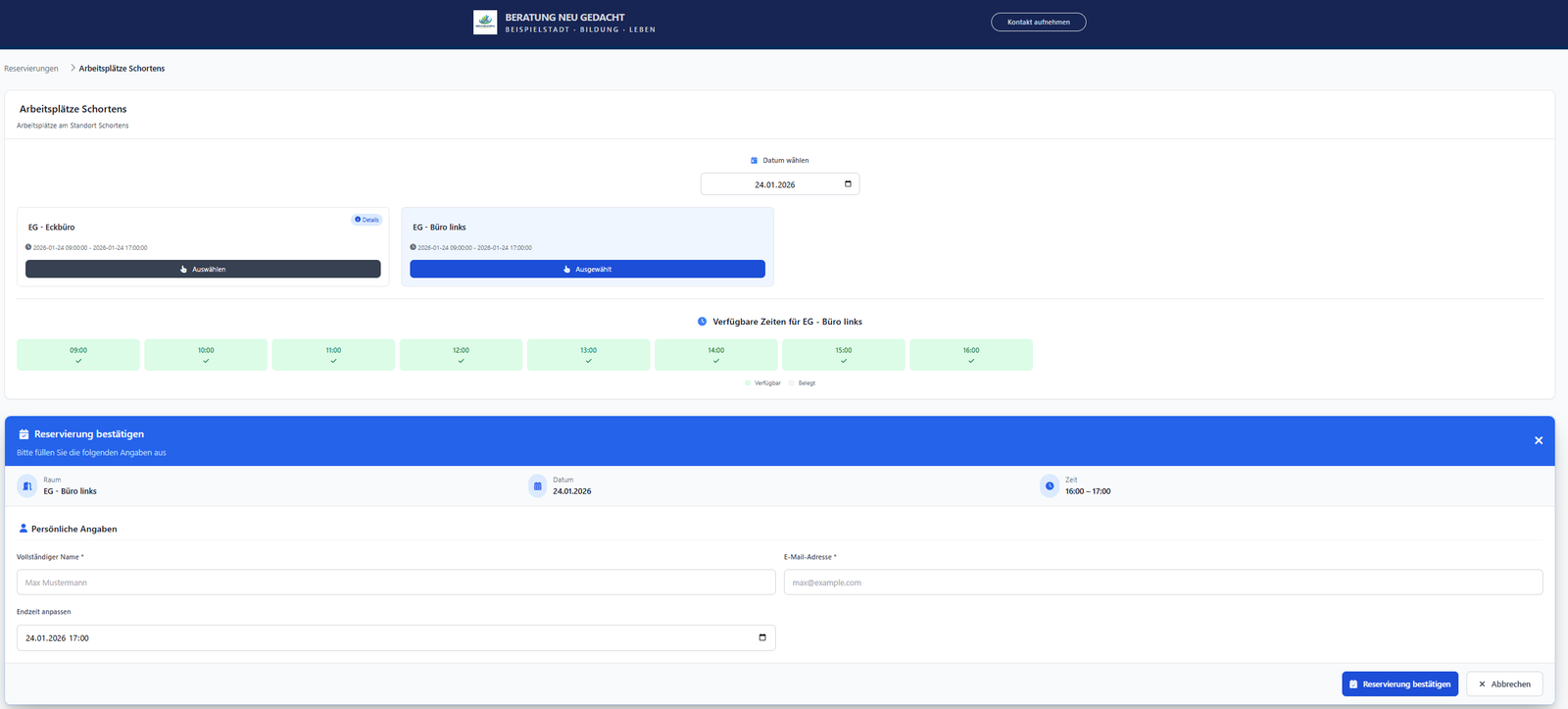Click the Details badge on EG - Eckbüro
The width and height of the screenshot is (1568, 709).
(x=367, y=220)
